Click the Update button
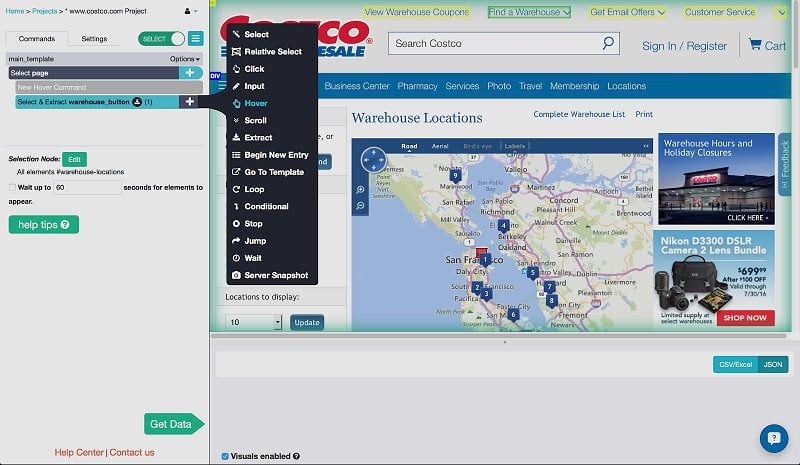The height and width of the screenshot is (465, 800). pos(307,323)
